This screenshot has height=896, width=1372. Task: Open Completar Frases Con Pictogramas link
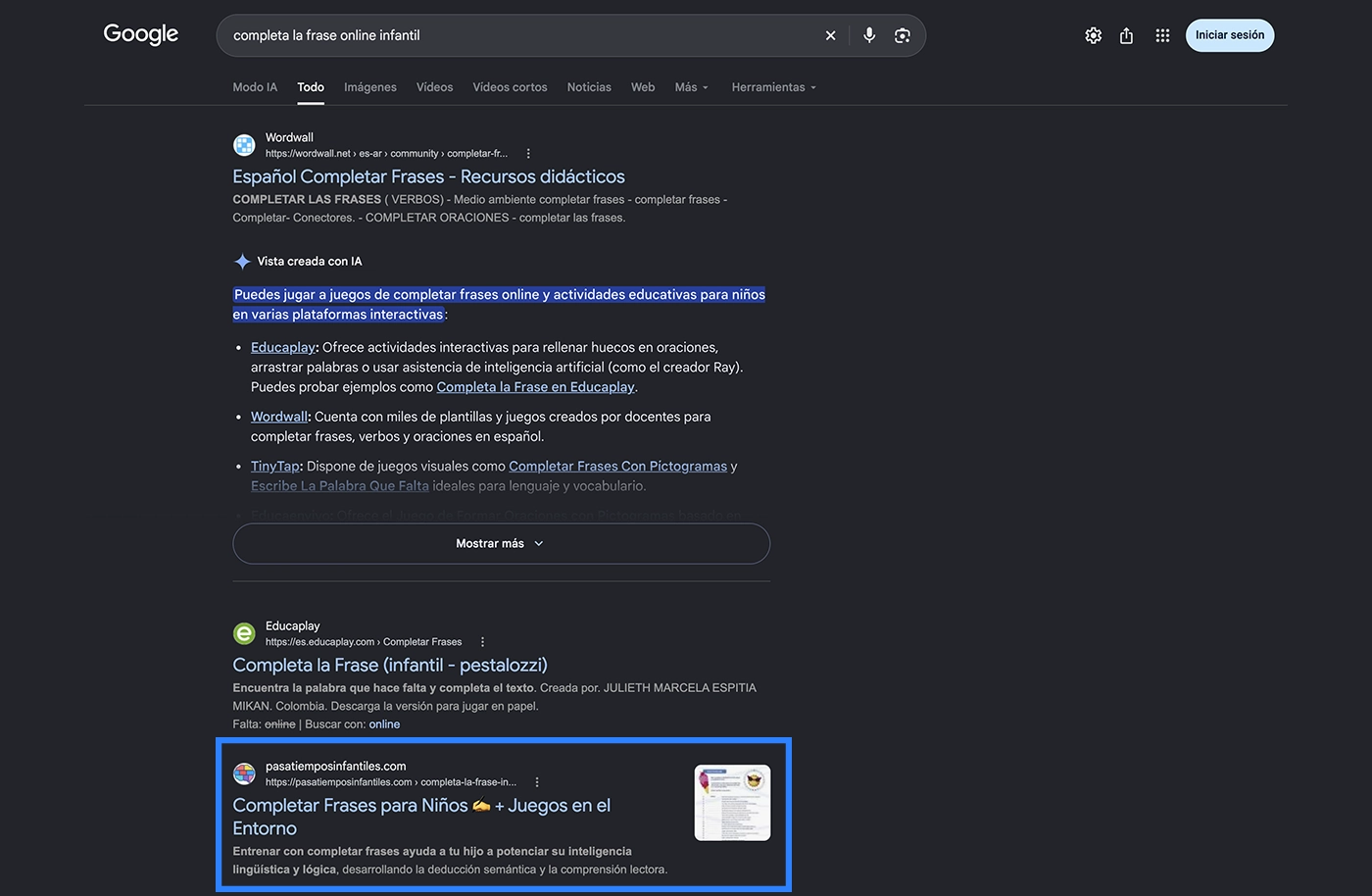pos(617,467)
